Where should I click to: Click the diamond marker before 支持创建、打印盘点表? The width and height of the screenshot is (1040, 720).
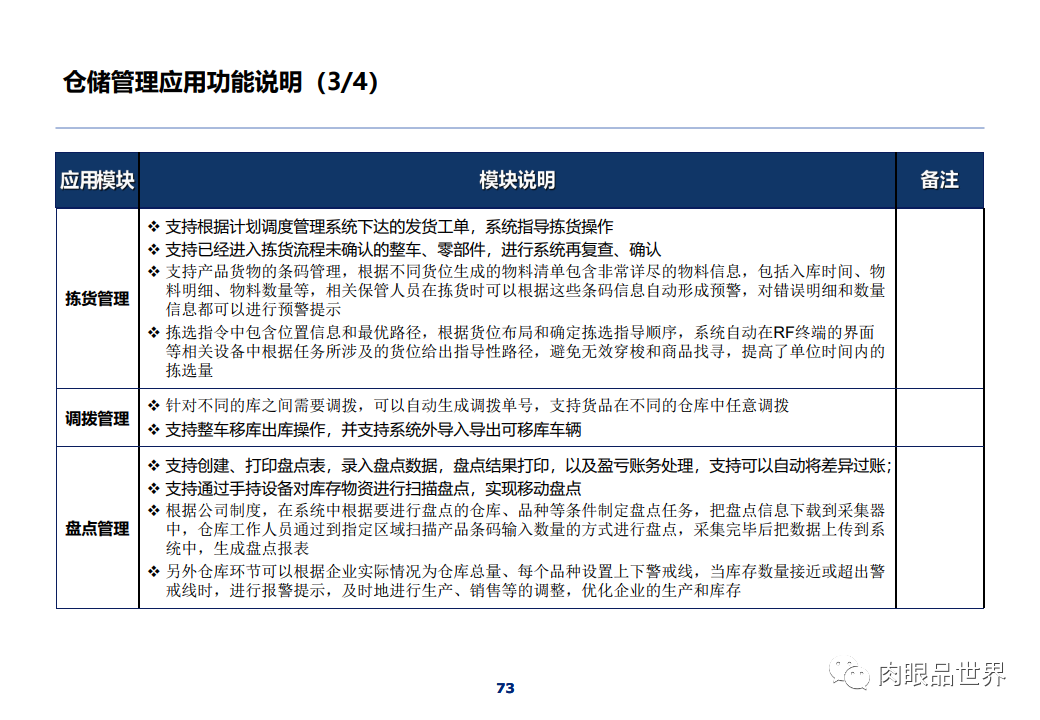[x=155, y=463]
